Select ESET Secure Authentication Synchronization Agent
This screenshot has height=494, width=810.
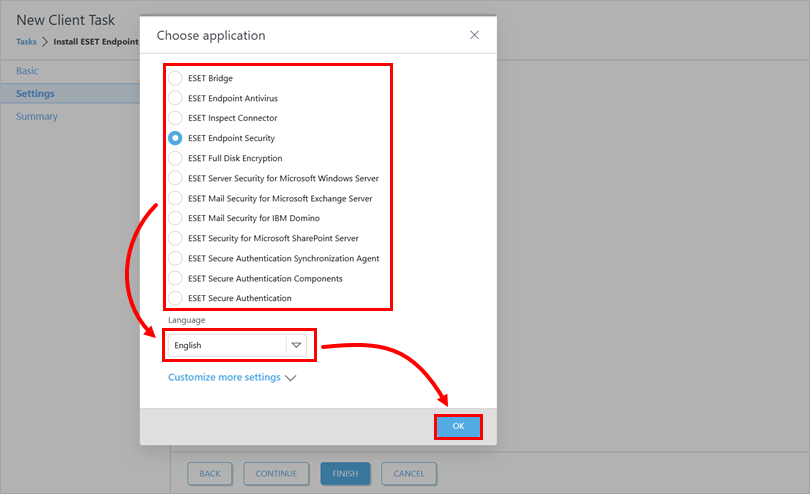coord(176,258)
